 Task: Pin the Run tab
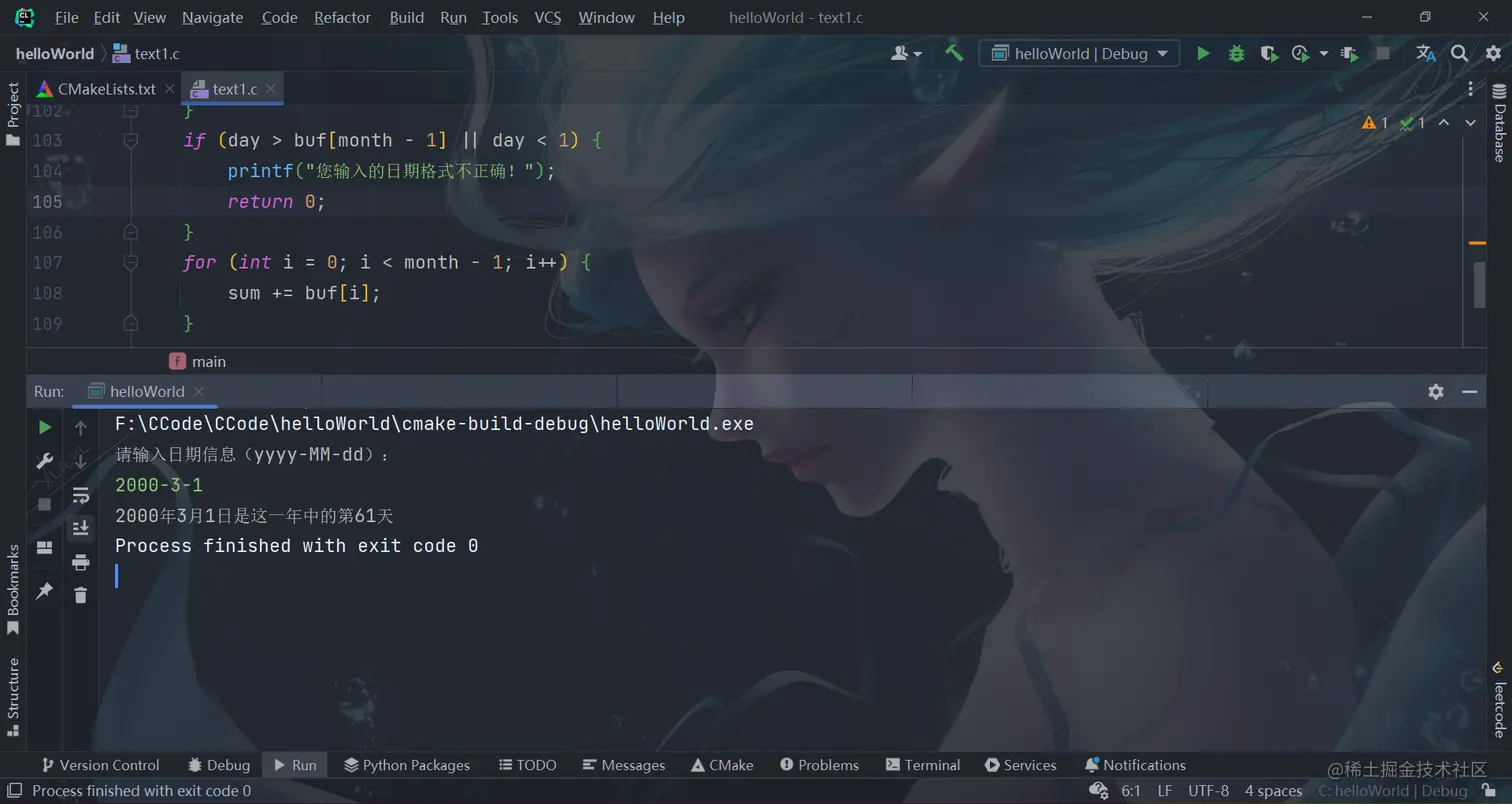pyautogui.click(x=44, y=591)
